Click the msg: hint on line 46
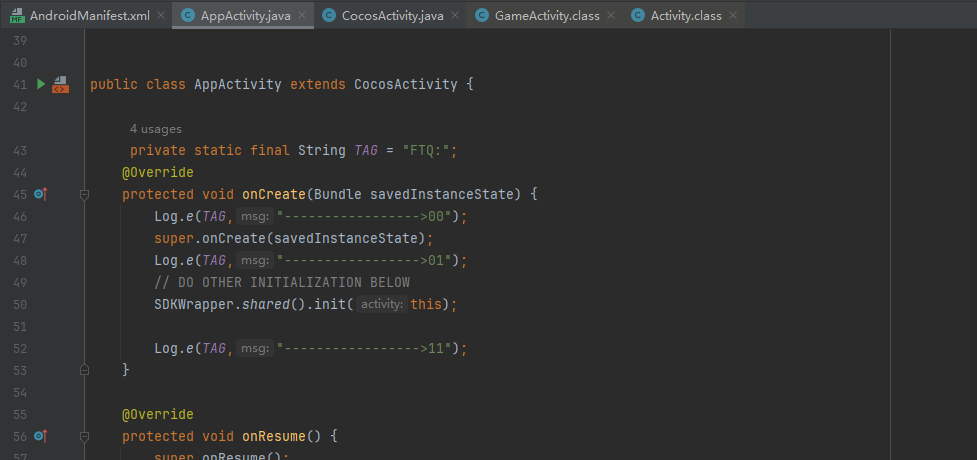The image size is (977, 460). (x=255, y=216)
